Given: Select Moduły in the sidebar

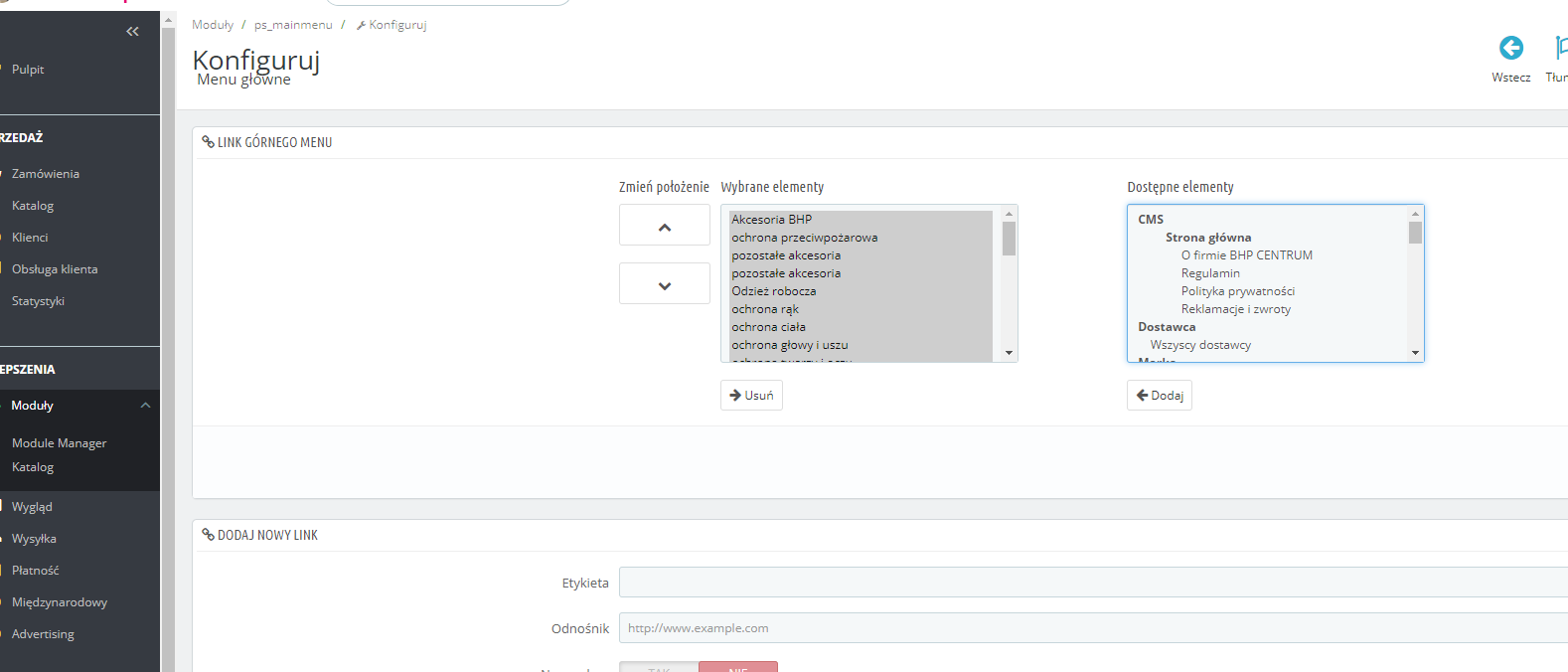Looking at the screenshot, I should 33,406.
